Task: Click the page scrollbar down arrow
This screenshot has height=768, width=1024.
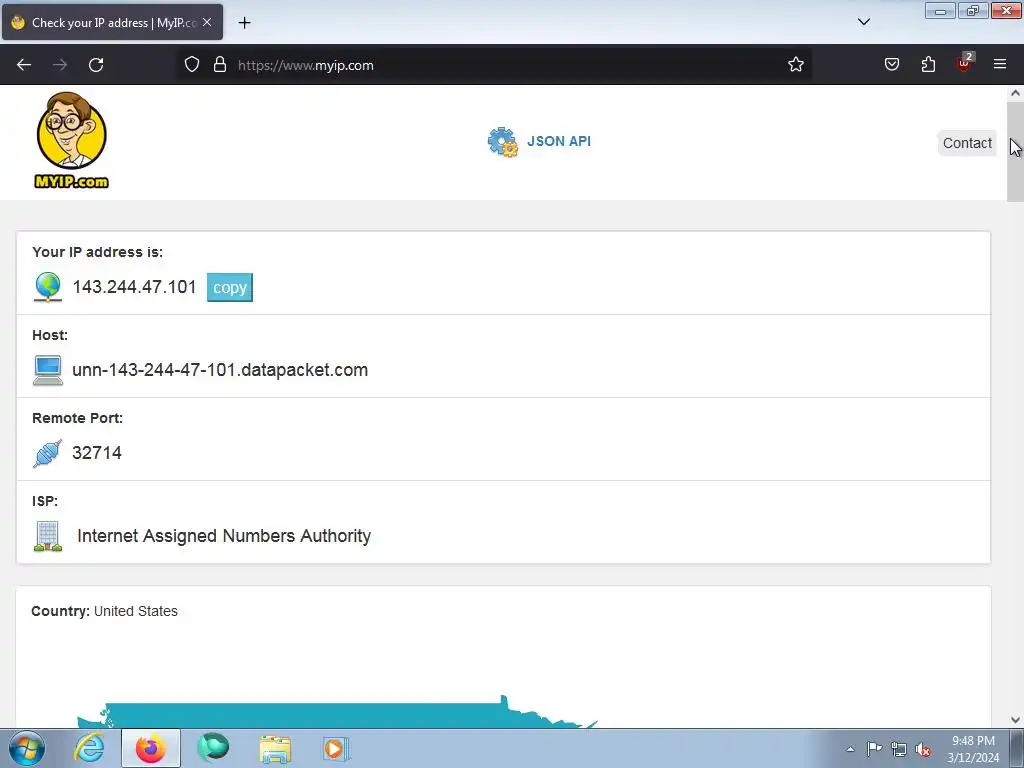Action: (x=1015, y=720)
